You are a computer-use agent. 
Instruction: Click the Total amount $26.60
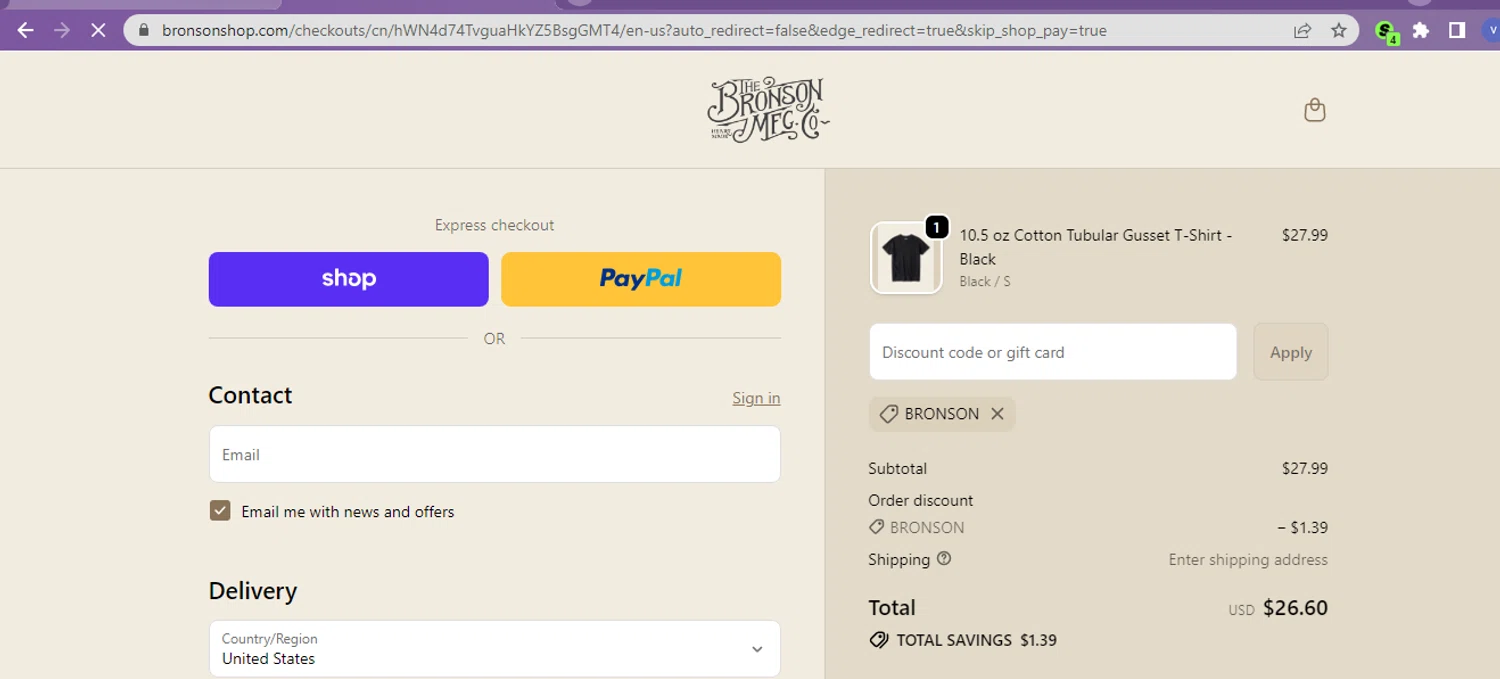point(1295,608)
